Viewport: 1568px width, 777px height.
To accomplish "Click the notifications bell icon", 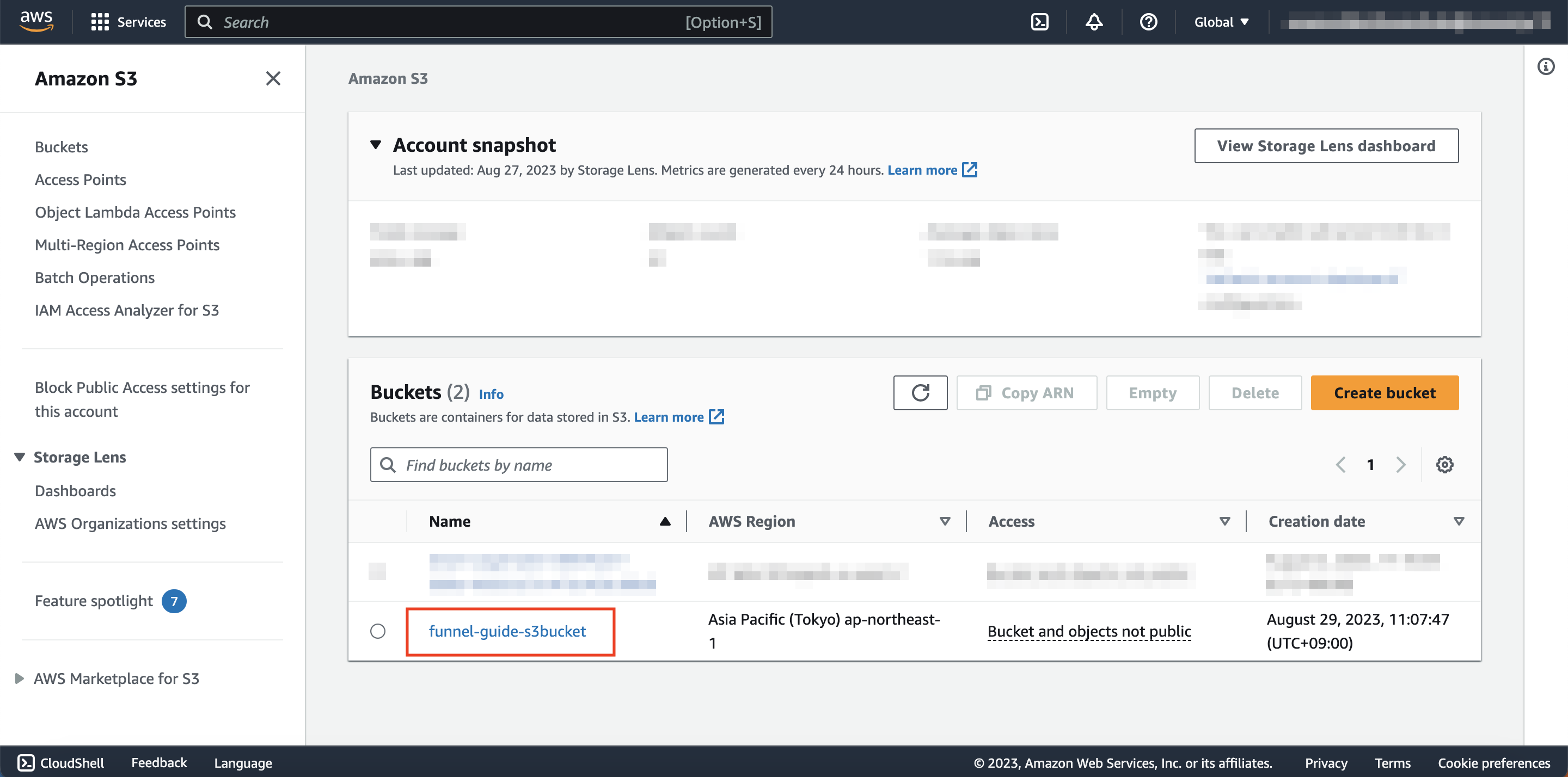I will pos(1092,21).
